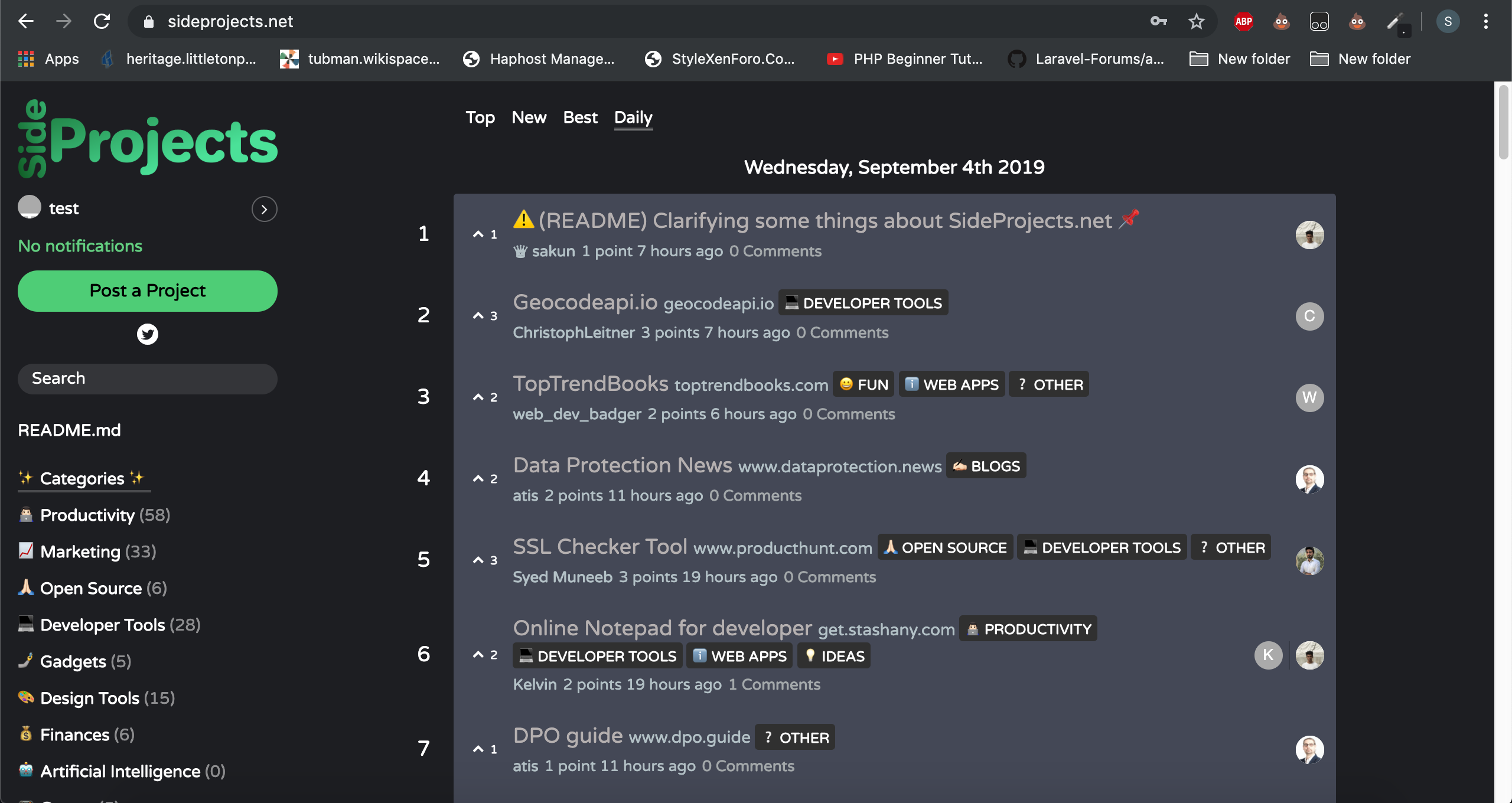Click the W avatar on the TopTrendBooks row

(x=1309, y=398)
